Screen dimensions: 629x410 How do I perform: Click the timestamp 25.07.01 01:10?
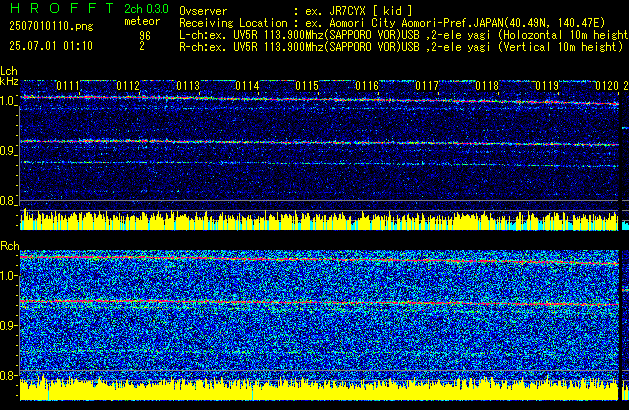coord(51,46)
